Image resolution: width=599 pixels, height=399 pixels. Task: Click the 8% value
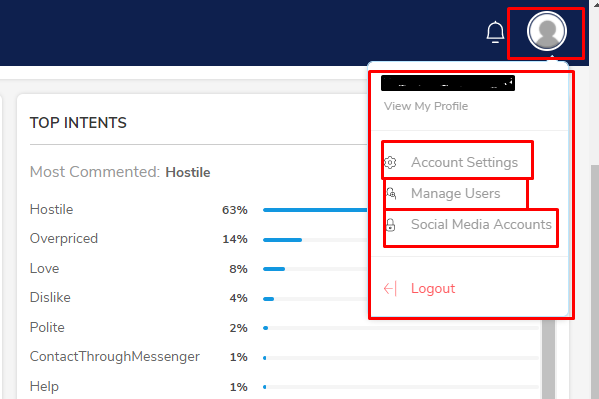(x=238, y=269)
